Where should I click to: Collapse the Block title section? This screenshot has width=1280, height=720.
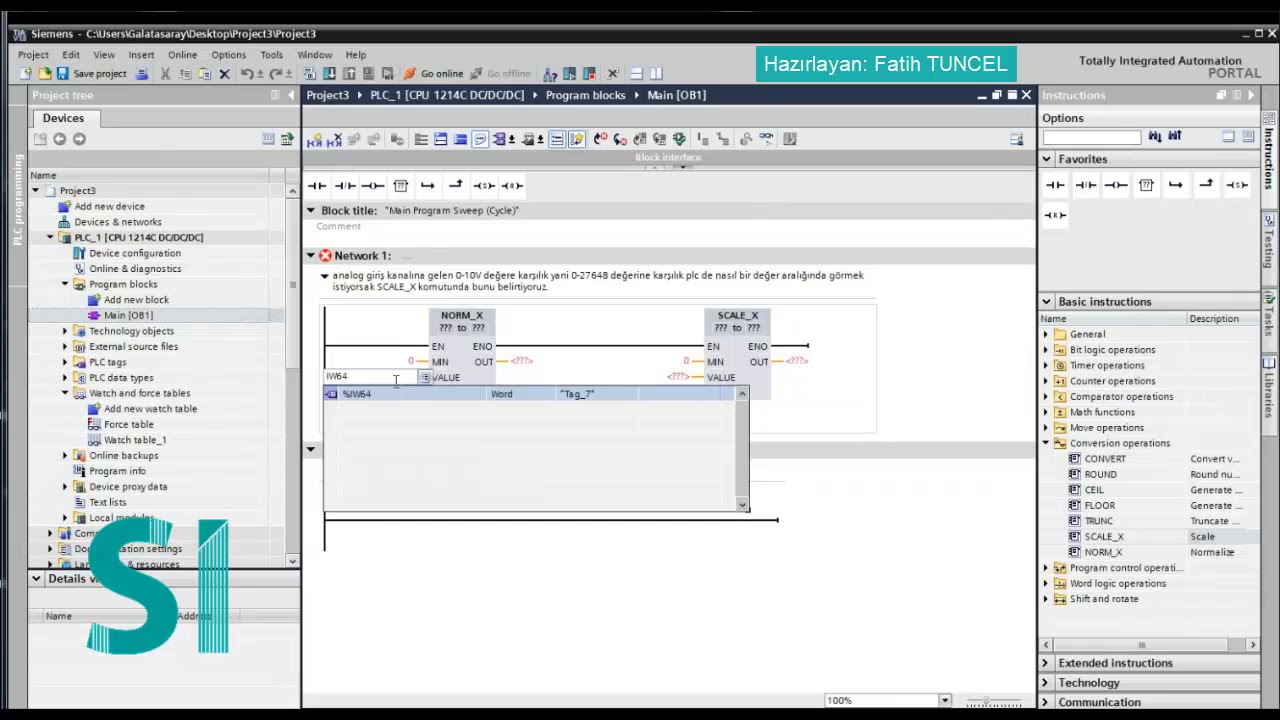pos(310,210)
